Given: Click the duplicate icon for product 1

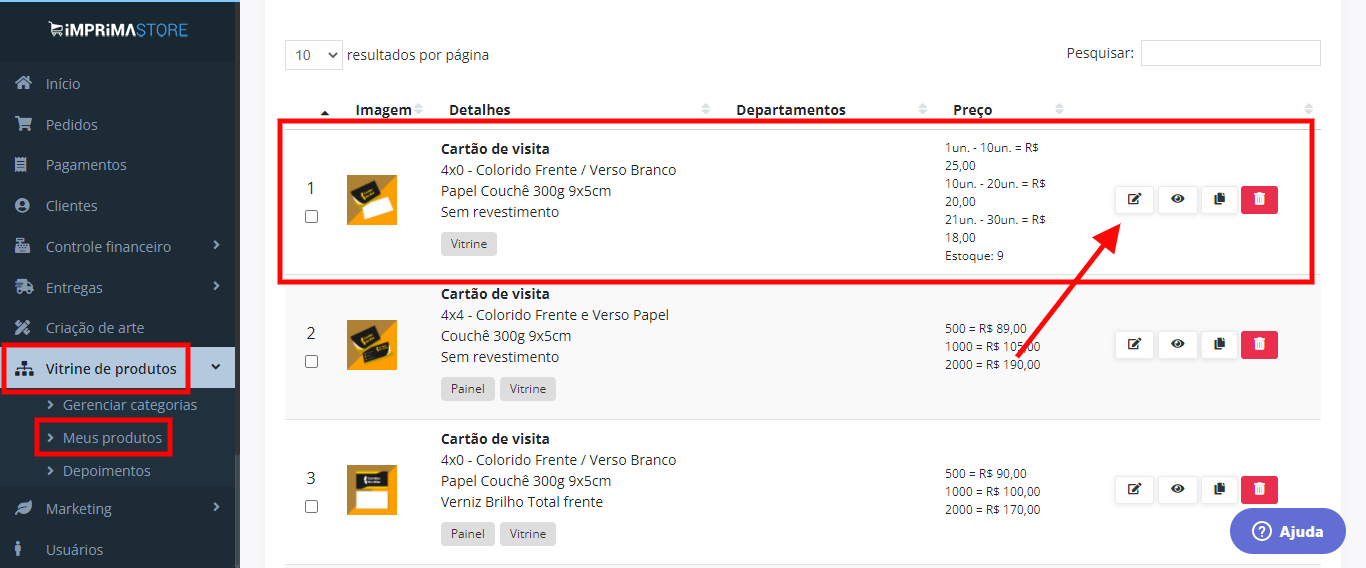Looking at the screenshot, I should point(1219,200).
